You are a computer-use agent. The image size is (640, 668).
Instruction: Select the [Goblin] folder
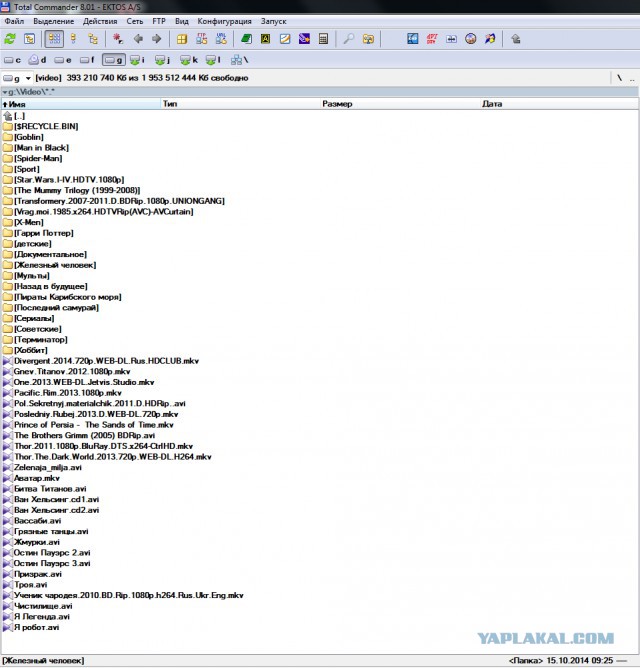pyautogui.click(x=23, y=137)
